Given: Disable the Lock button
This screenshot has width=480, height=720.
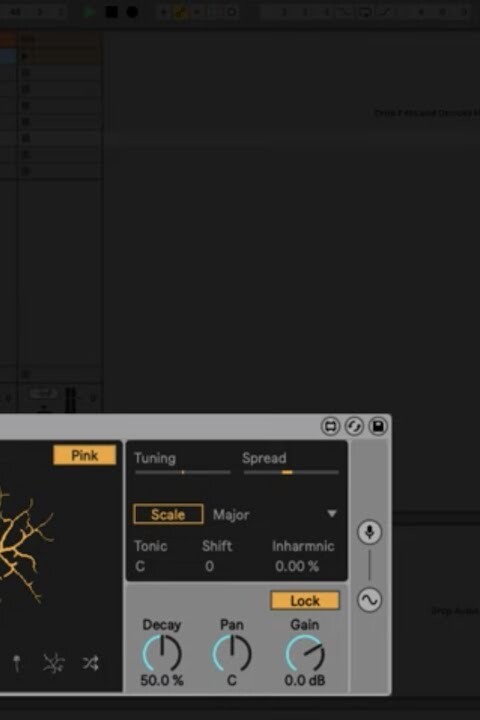Looking at the screenshot, I should [305, 601].
